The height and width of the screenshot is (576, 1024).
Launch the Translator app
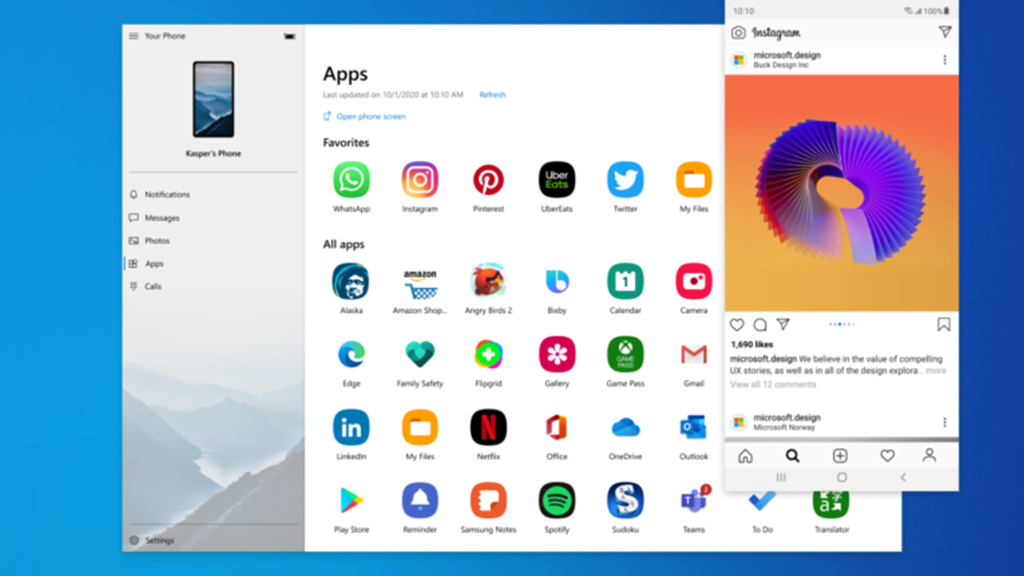(831, 503)
